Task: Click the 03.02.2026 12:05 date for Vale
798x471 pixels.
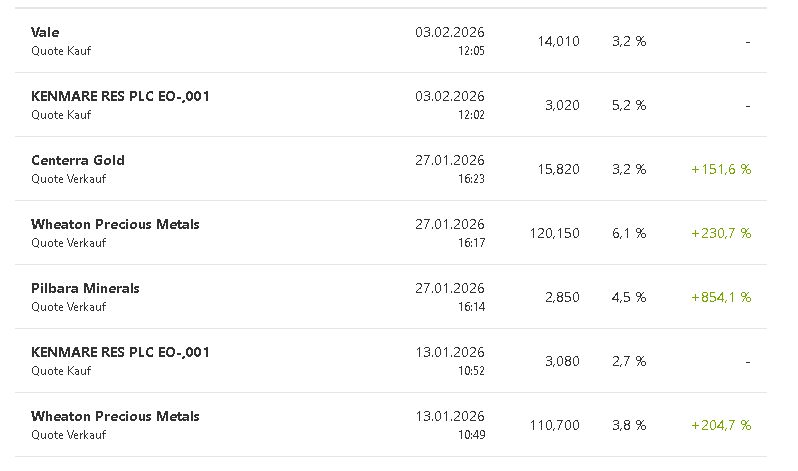Action: click(x=450, y=40)
